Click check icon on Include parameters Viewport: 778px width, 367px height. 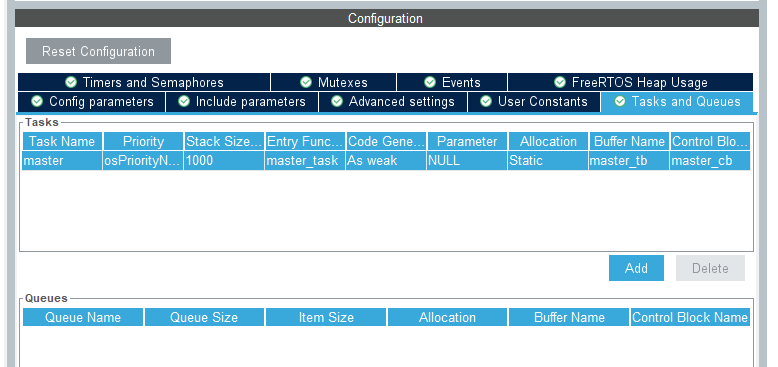pos(184,101)
